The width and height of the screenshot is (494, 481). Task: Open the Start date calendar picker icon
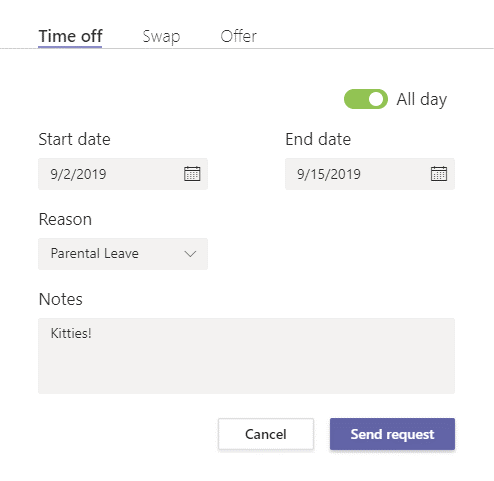point(192,174)
